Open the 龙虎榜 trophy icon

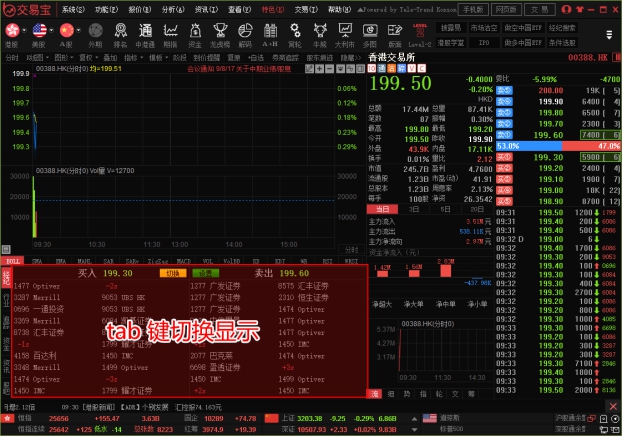pyautogui.click(x=221, y=33)
